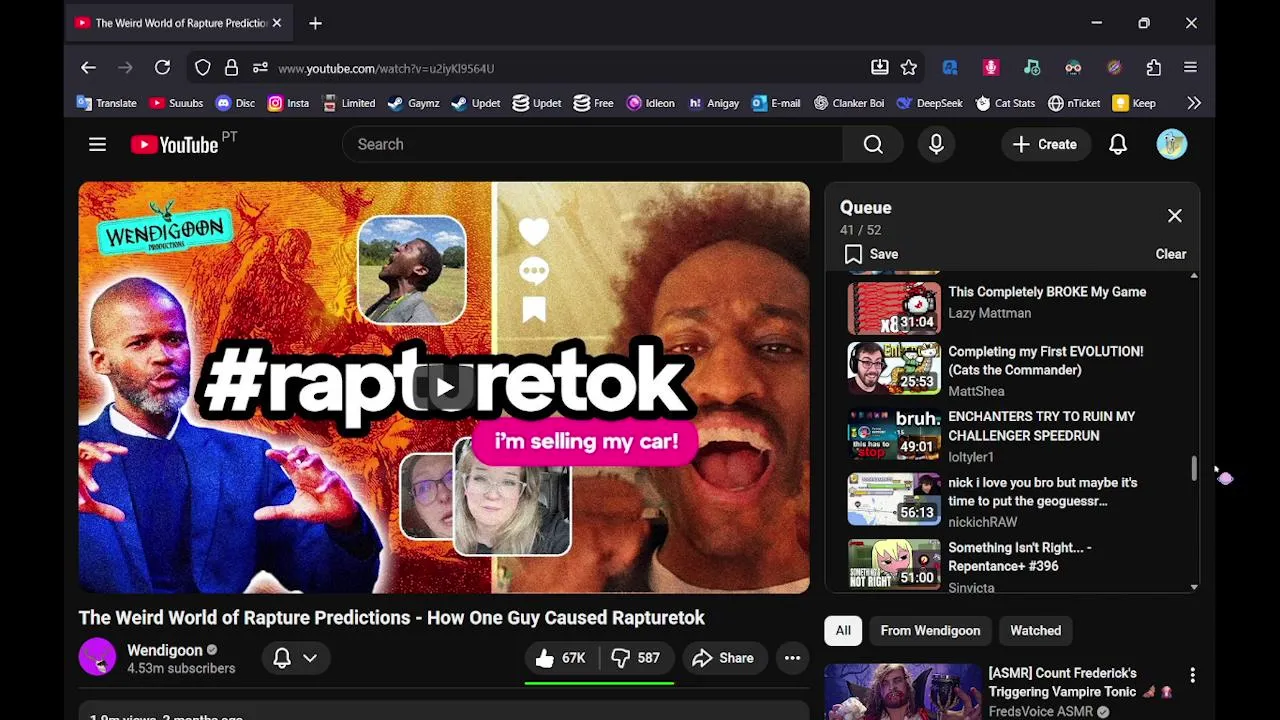The height and width of the screenshot is (720, 1280).
Task: Open Completing my First EVOLUTION queue item
Action: click(x=1009, y=370)
